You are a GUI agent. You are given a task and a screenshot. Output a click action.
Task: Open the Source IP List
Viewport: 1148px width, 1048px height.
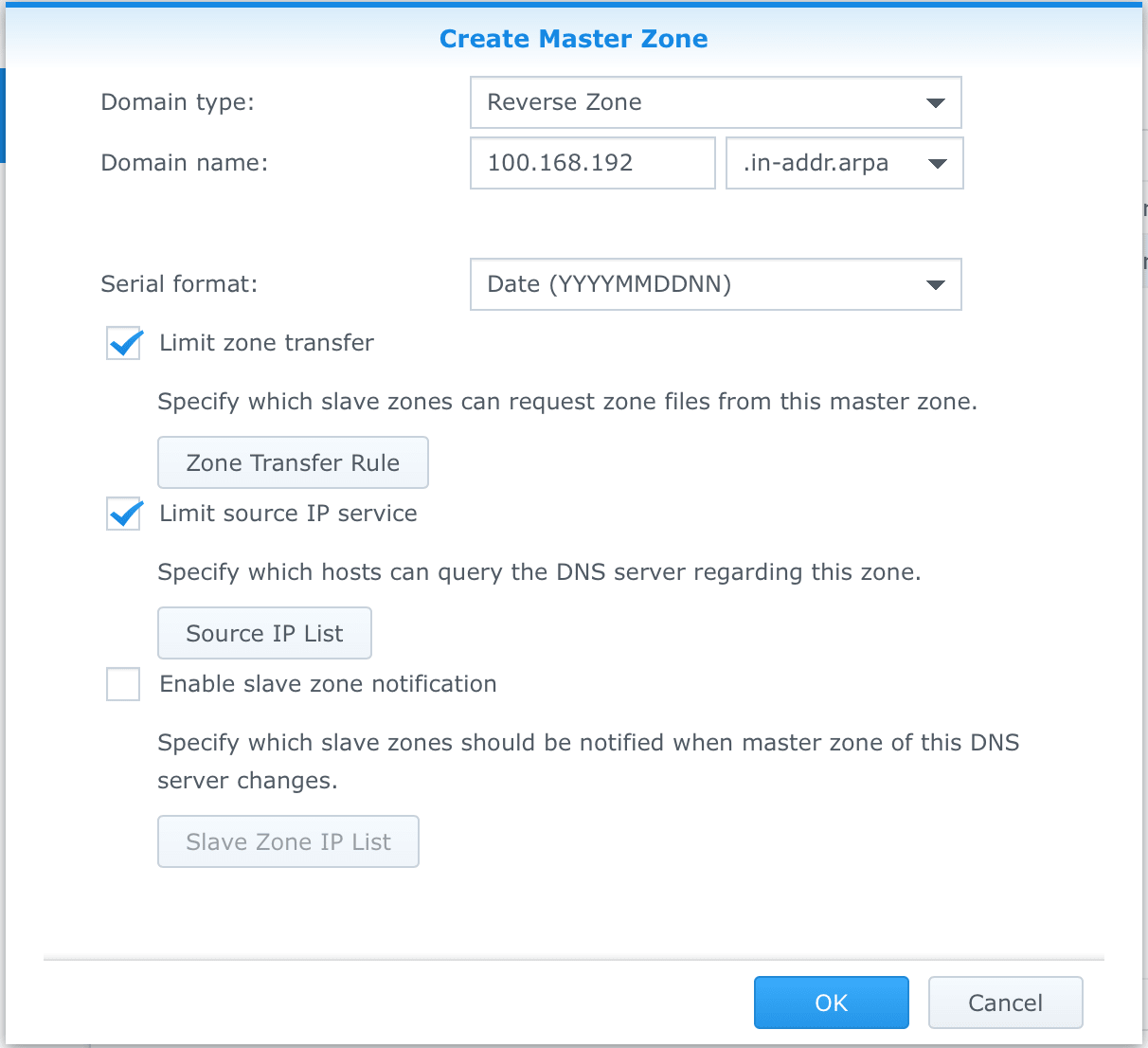[264, 633]
